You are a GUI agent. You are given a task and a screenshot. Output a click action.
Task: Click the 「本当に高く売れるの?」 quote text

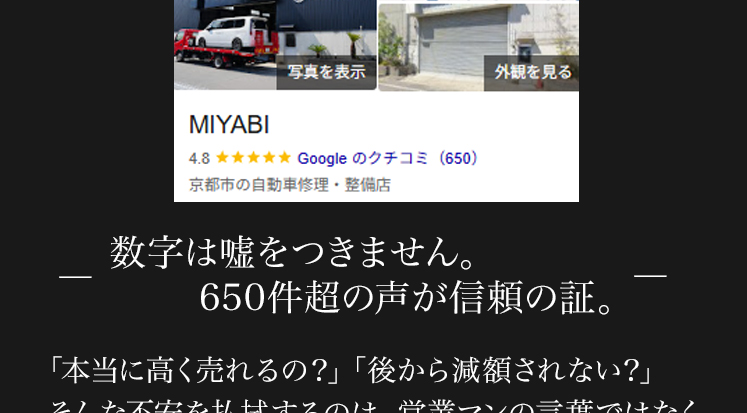tap(196, 371)
